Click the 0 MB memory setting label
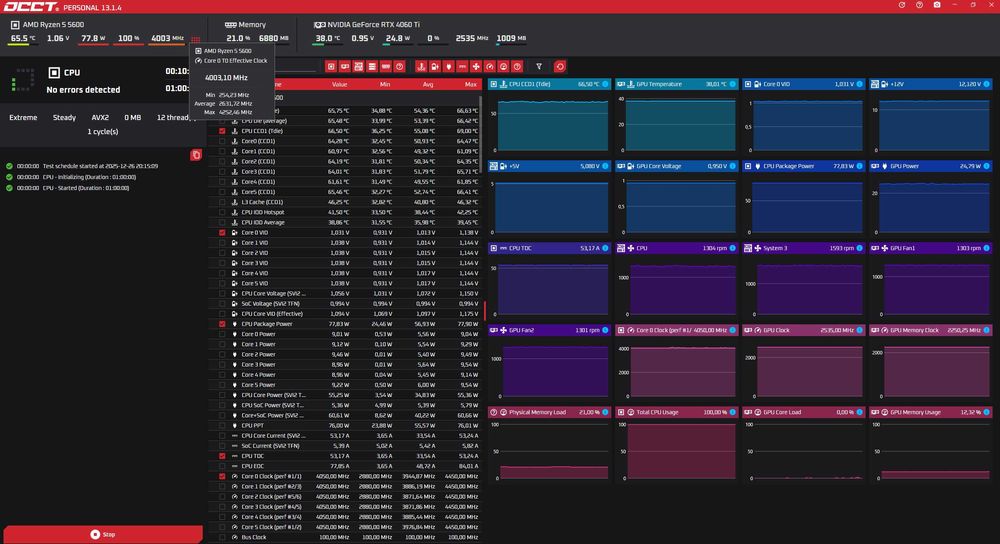This screenshot has height=544, width=1000. (133, 117)
